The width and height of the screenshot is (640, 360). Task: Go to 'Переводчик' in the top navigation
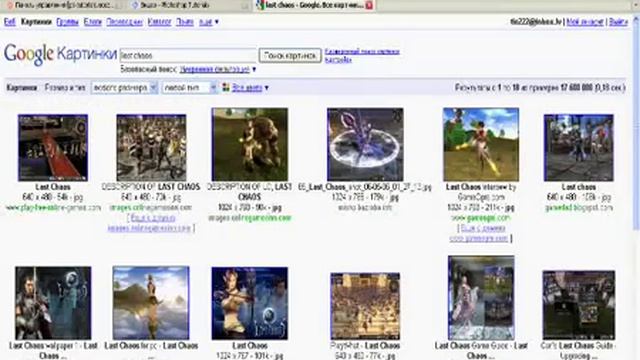click(124, 22)
